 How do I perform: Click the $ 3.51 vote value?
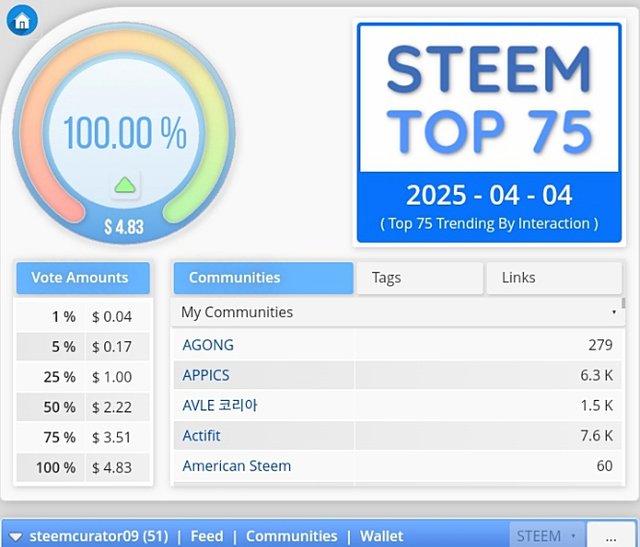(112, 437)
